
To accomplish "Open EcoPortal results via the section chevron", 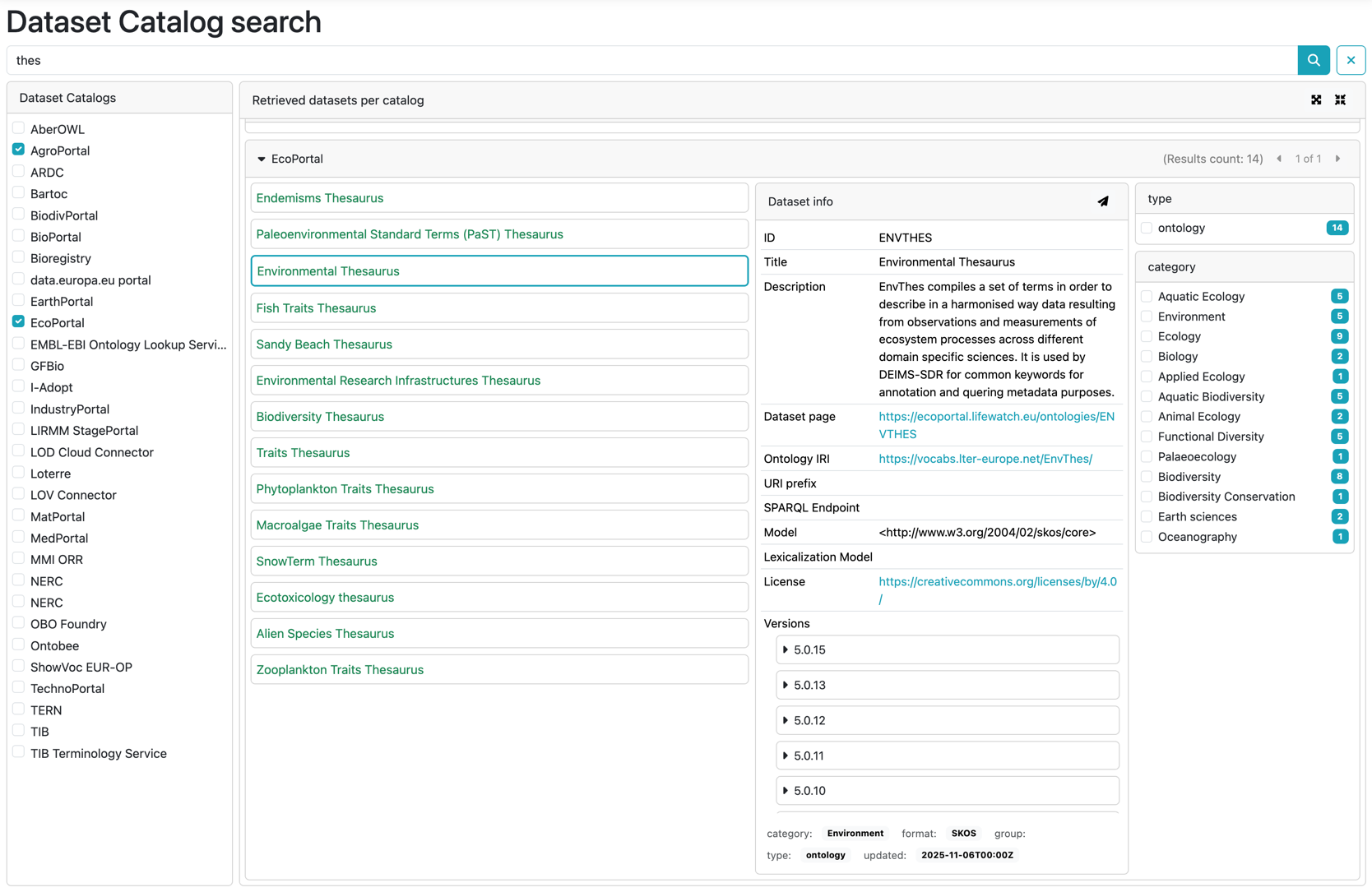I will coord(262,159).
